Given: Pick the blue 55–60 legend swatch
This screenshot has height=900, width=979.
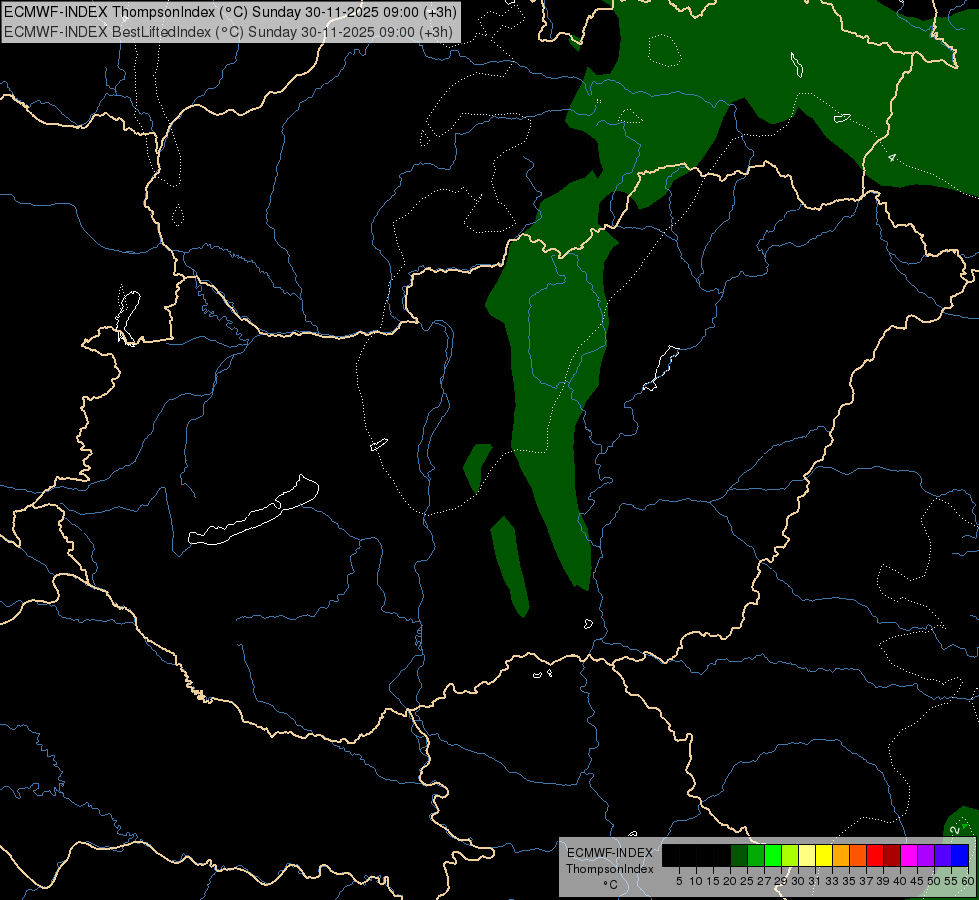Looking at the screenshot, I should (960, 855).
